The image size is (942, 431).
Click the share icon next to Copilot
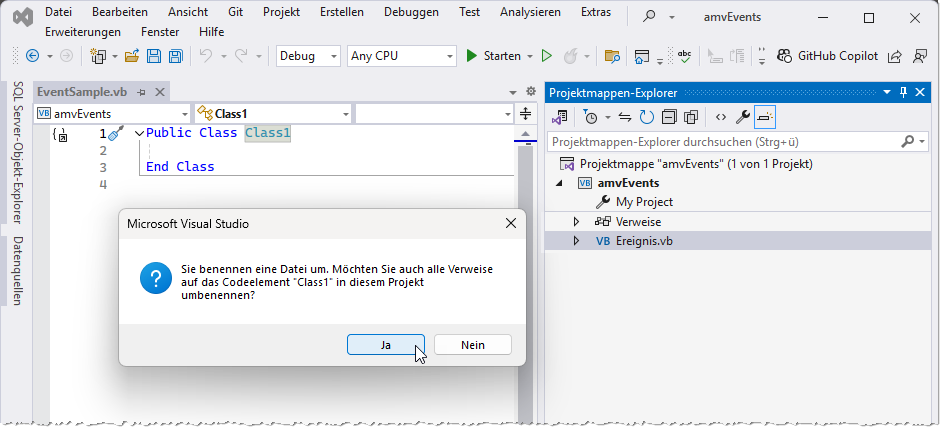click(x=894, y=56)
